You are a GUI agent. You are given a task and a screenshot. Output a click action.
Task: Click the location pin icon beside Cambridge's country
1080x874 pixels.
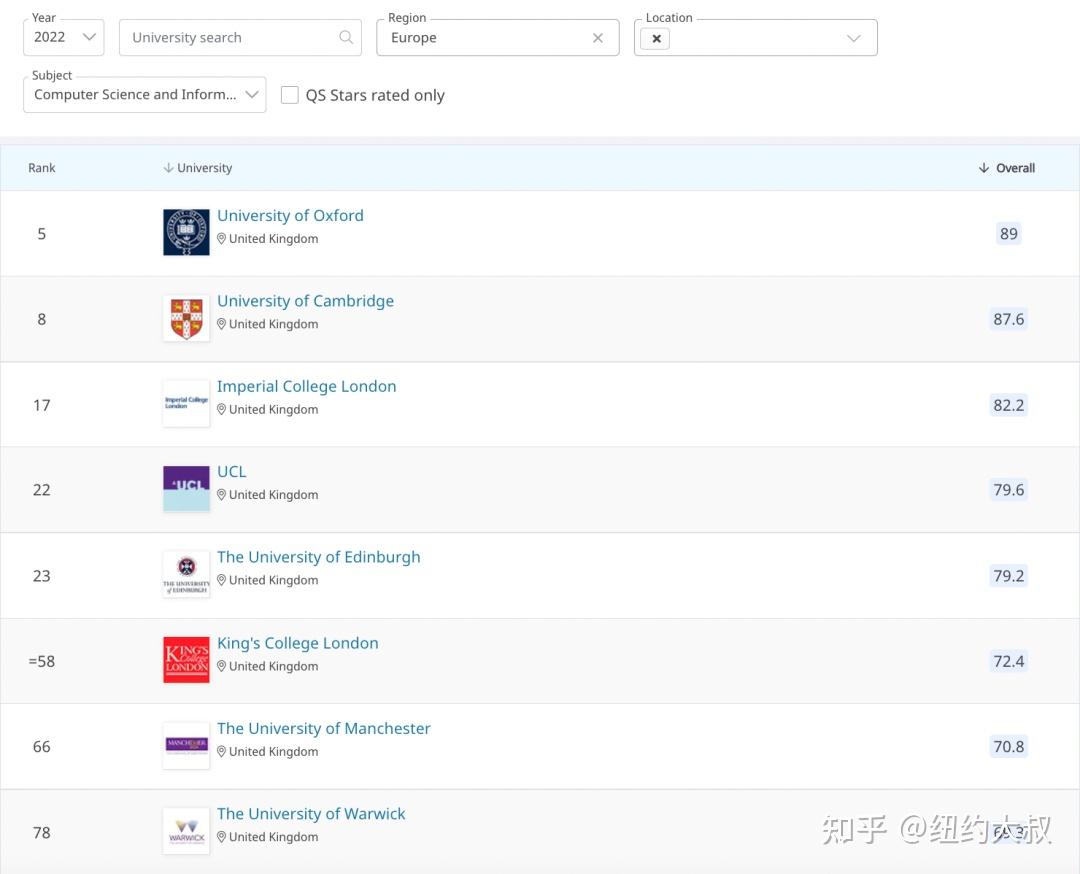[x=222, y=324]
